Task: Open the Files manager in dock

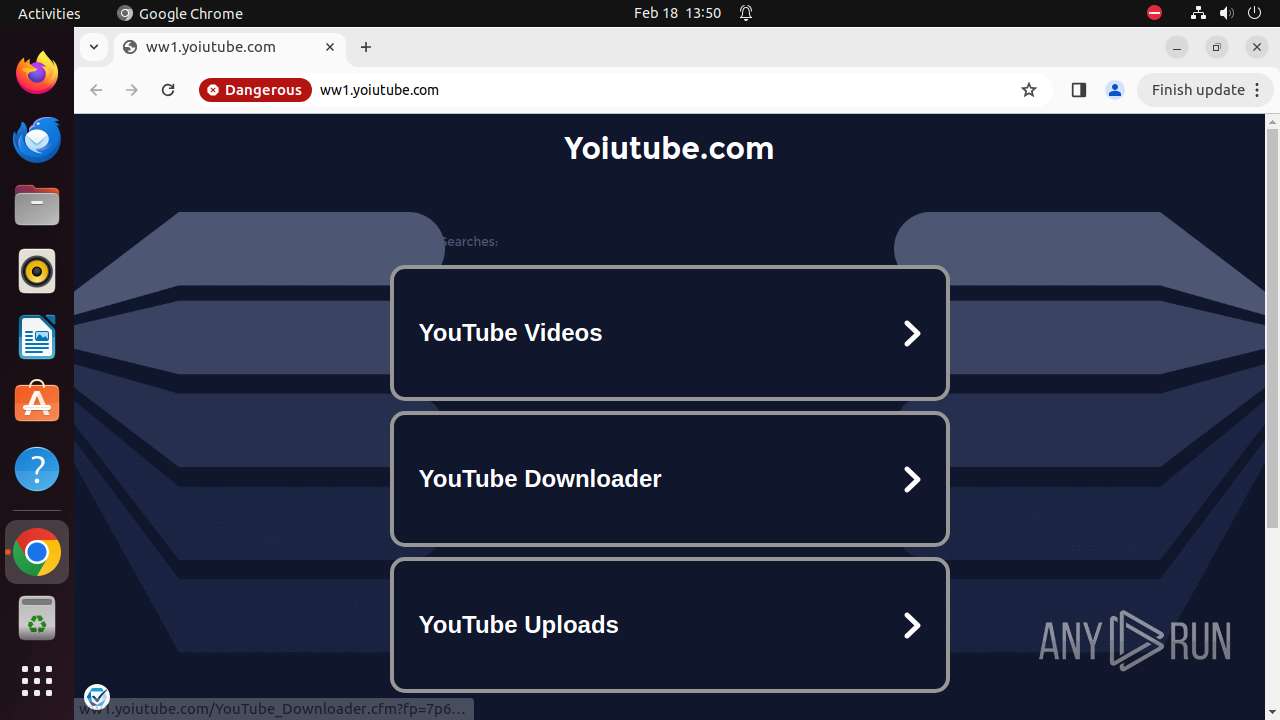Action: pyautogui.click(x=37, y=205)
